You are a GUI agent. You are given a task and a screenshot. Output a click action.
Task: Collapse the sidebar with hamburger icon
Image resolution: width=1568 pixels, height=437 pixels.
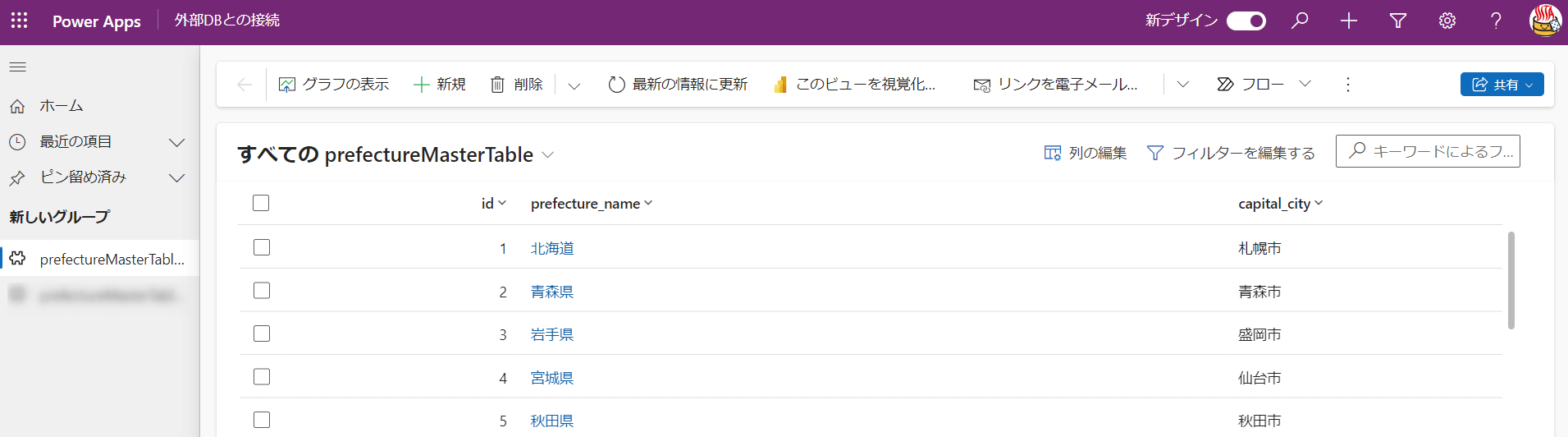coord(18,67)
